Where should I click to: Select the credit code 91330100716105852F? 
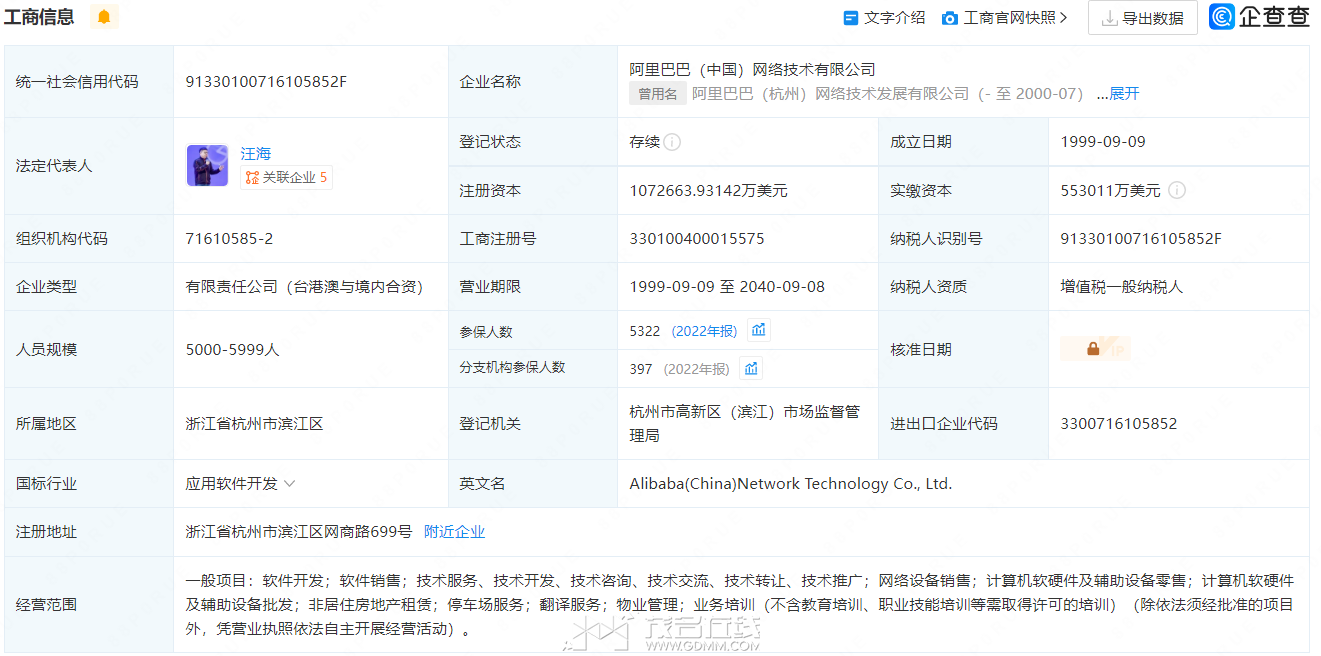[266, 82]
